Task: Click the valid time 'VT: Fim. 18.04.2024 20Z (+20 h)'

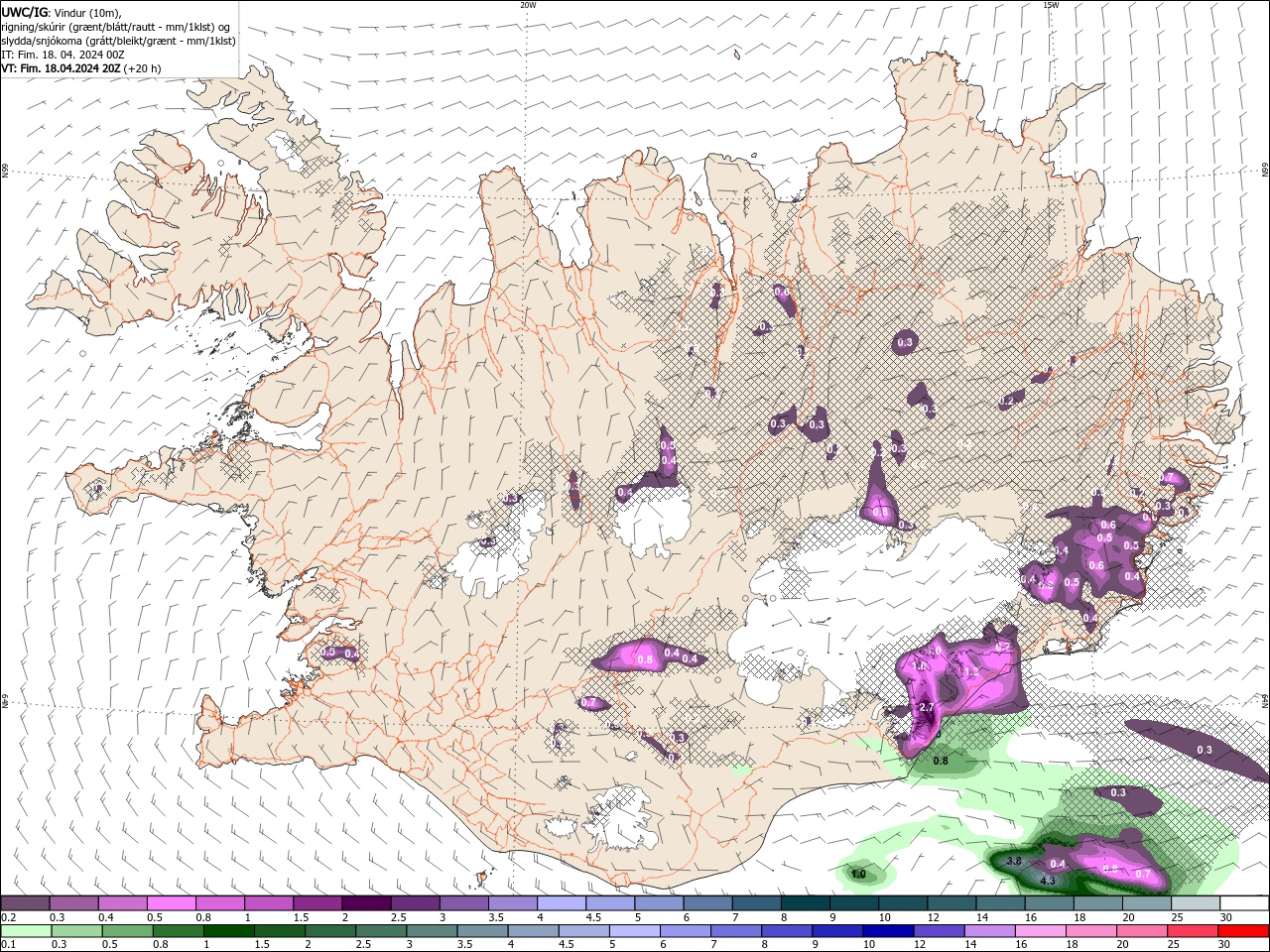Action: [81, 68]
